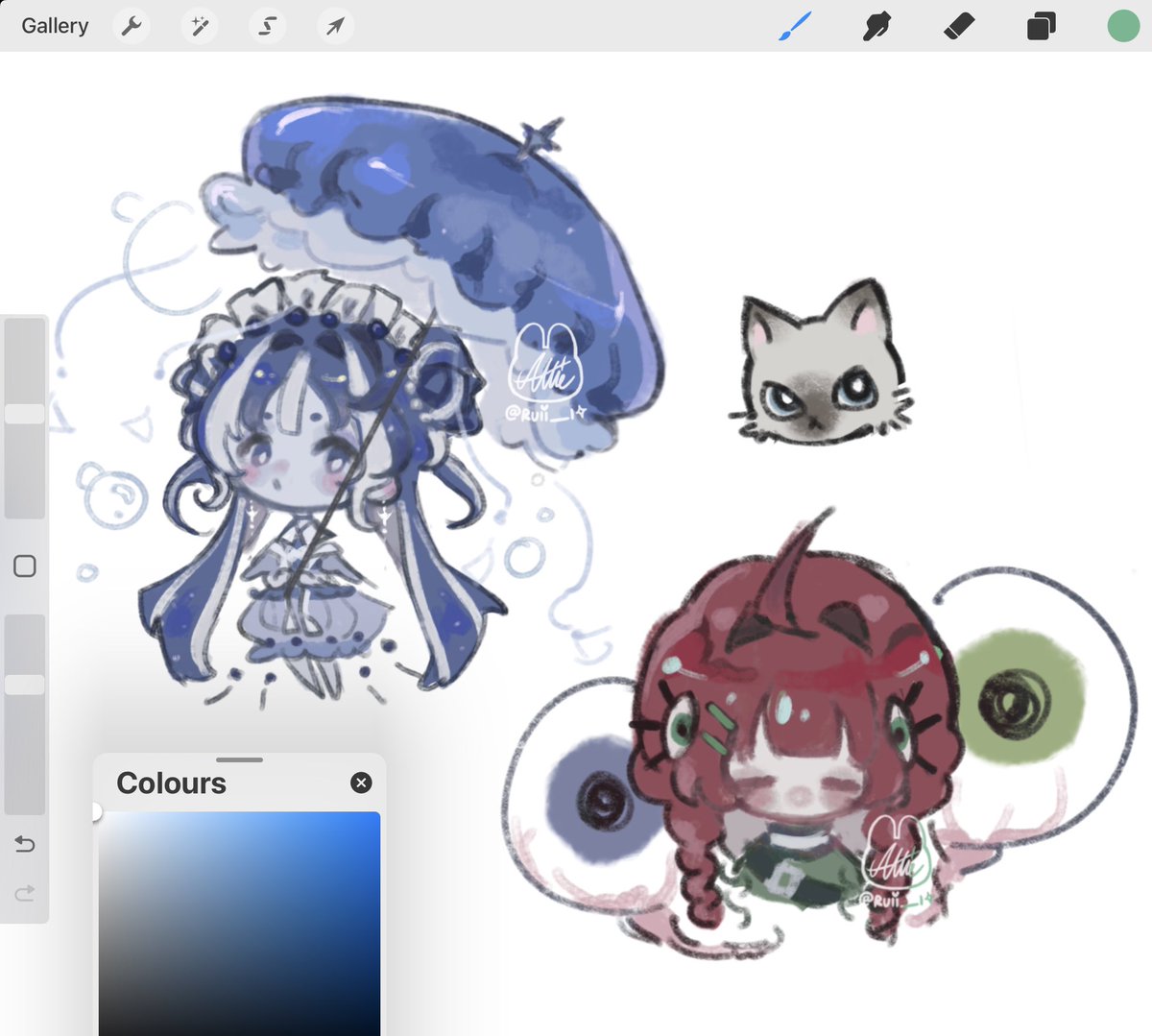The height and width of the screenshot is (1036, 1152).
Task: Activate the Transform arrow tool
Action: [x=335, y=26]
